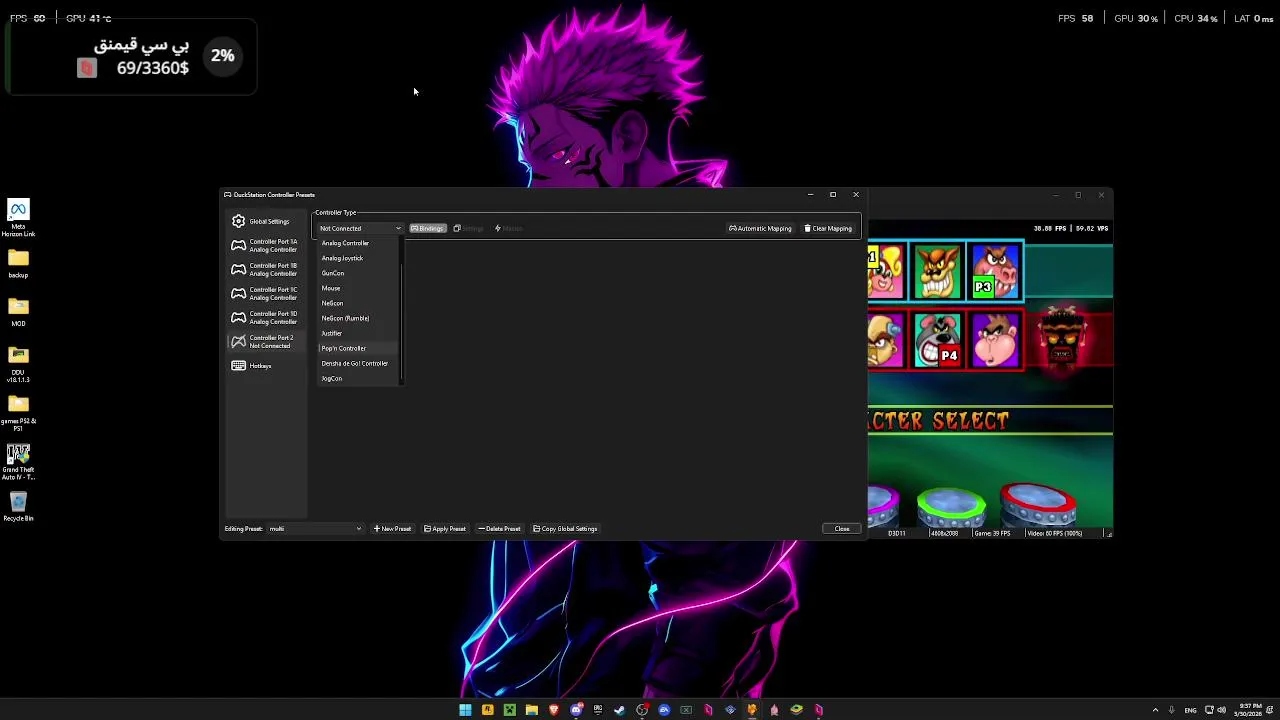Image resolution: width=1280 pixels, height=720 pixels.
Task: Collapse the Not Connected controller type dropdown
Action: click(360, 228)
